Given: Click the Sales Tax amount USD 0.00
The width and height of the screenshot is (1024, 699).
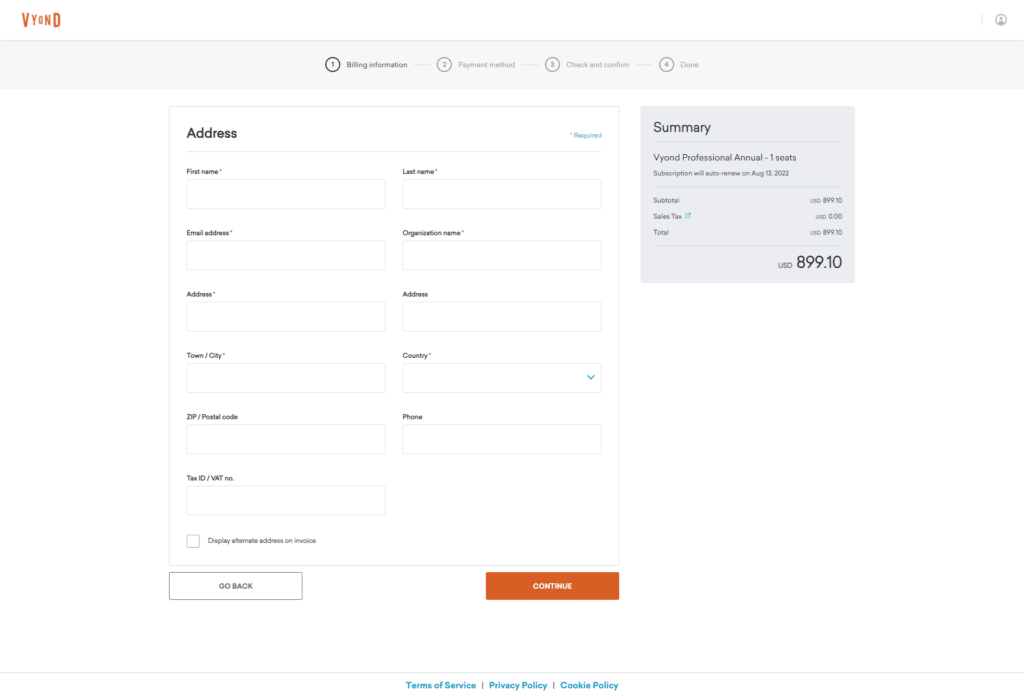Looking at the screenshot, I should pyautogui.click(x=829, y=216).
